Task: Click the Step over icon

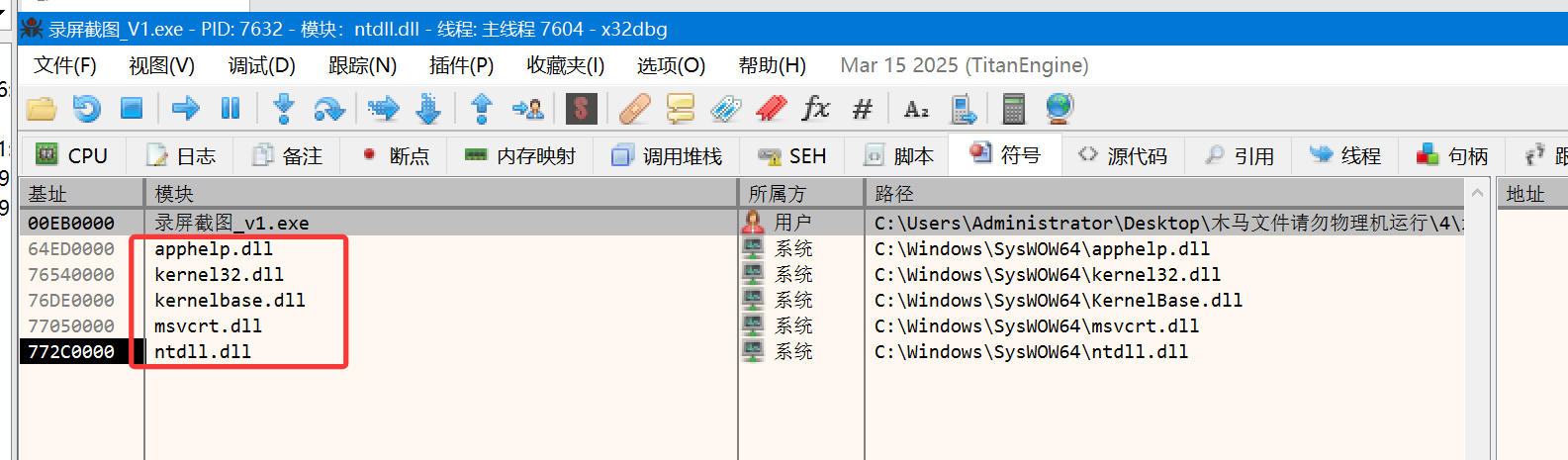Action: tap(328, 108)
